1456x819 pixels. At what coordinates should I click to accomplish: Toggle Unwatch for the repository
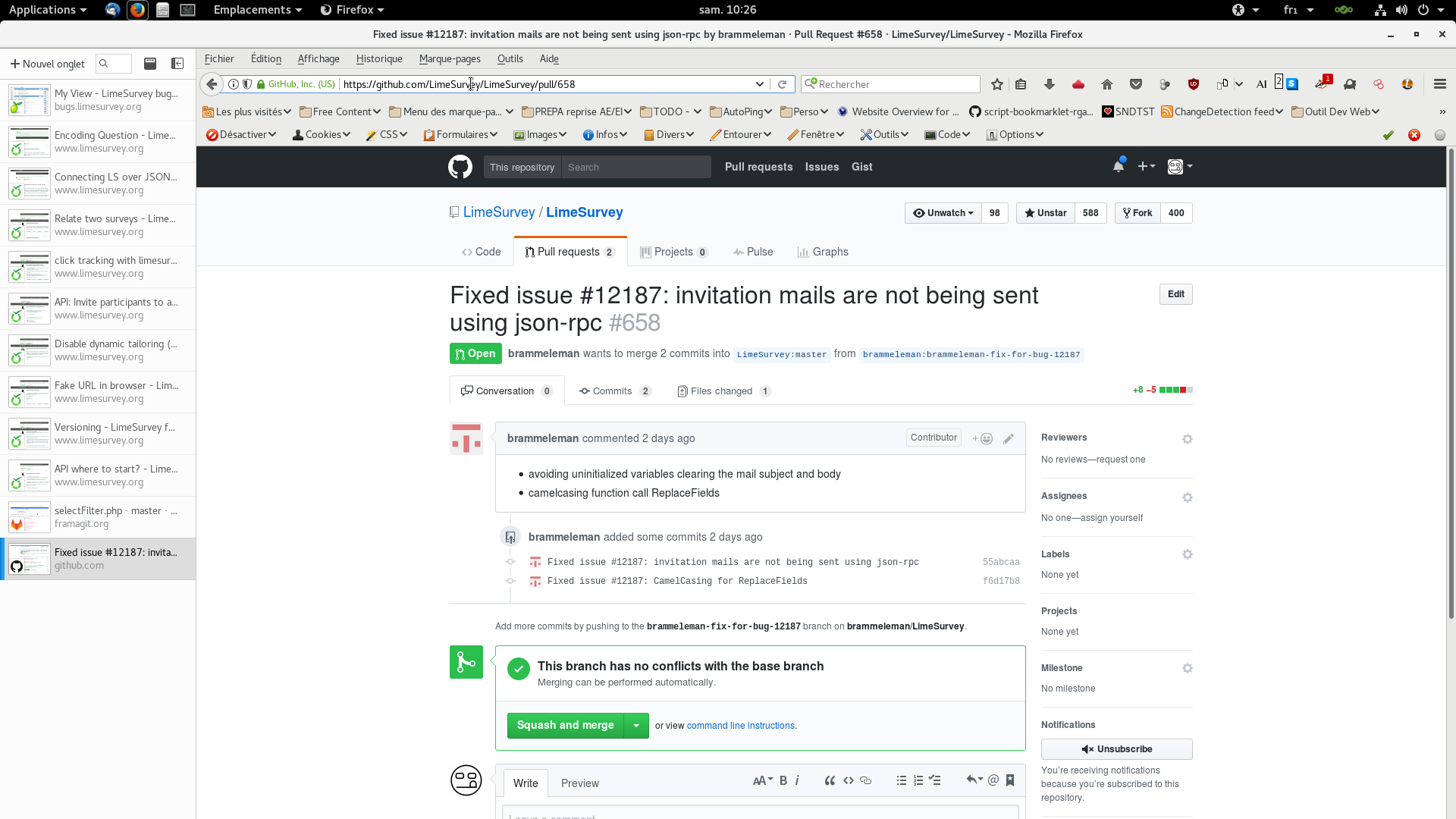[943, 213]
